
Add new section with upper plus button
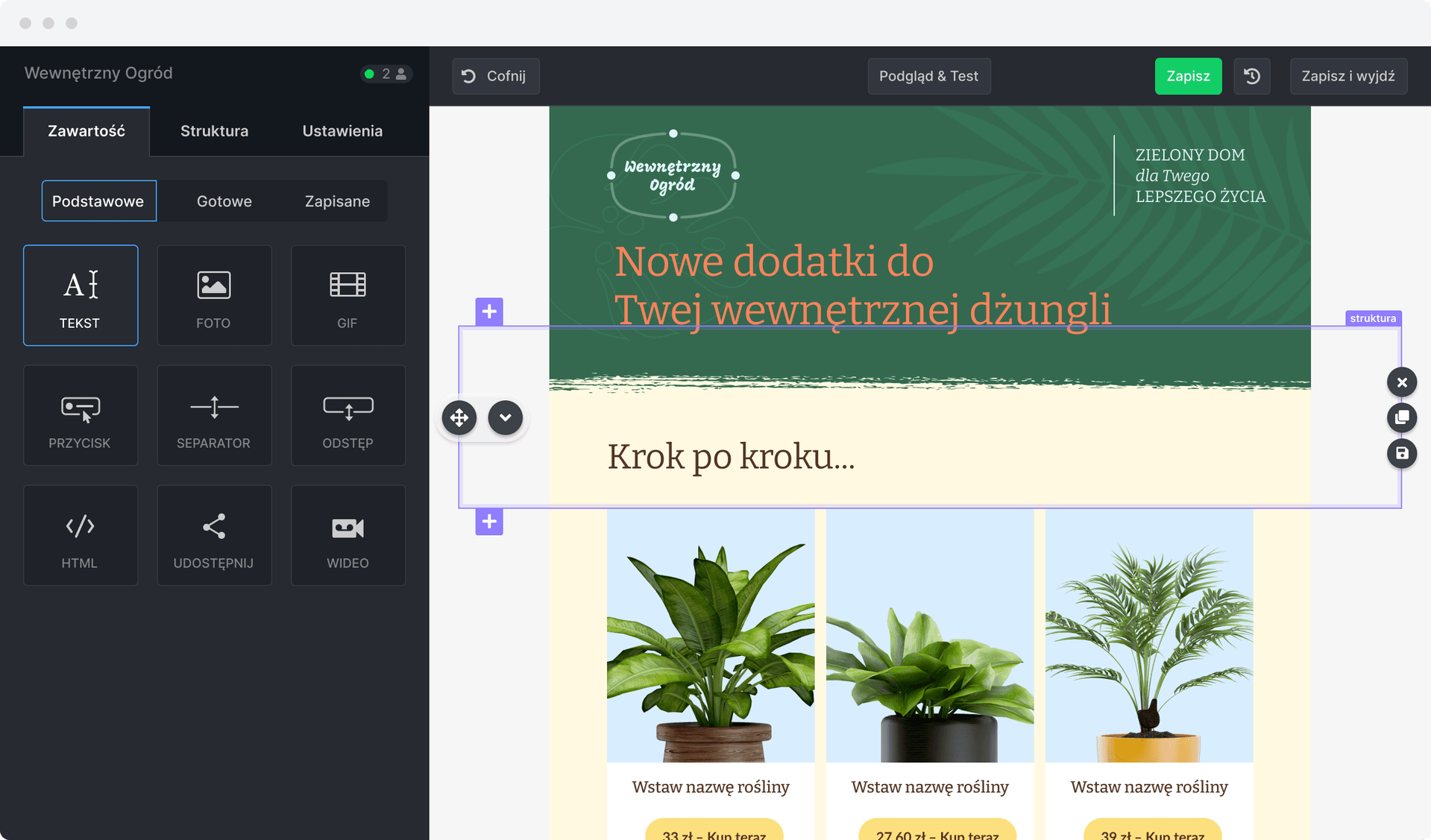click(489, 312)
